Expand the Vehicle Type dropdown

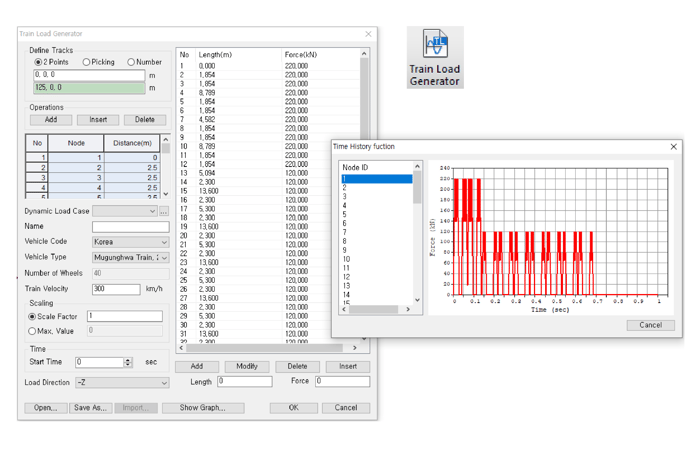click(130, 258)
